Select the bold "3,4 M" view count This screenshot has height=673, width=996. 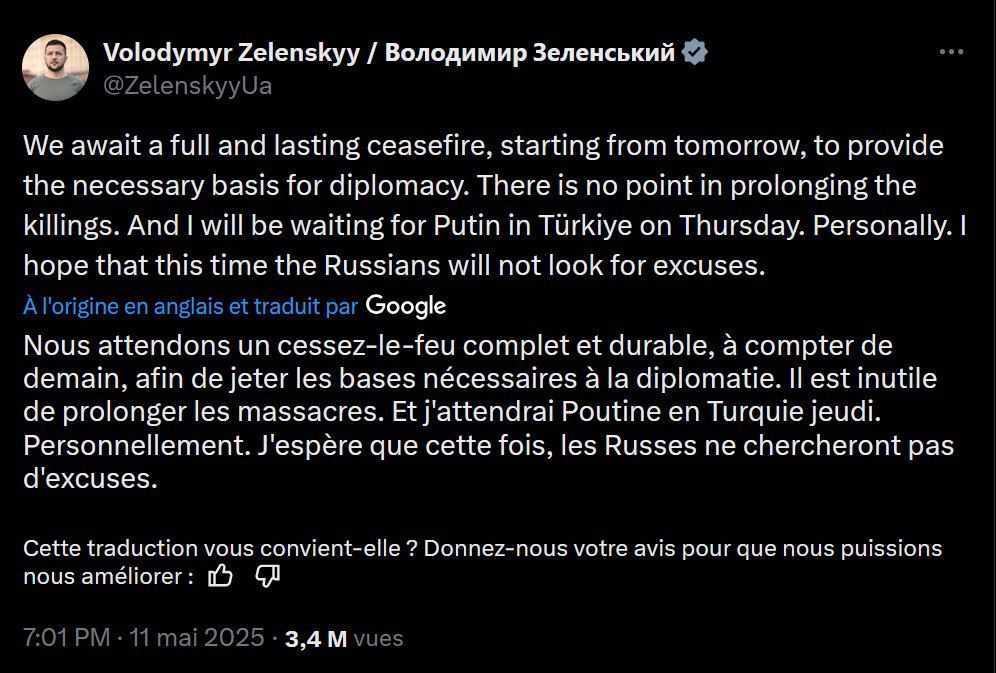(x=316, y=639)
